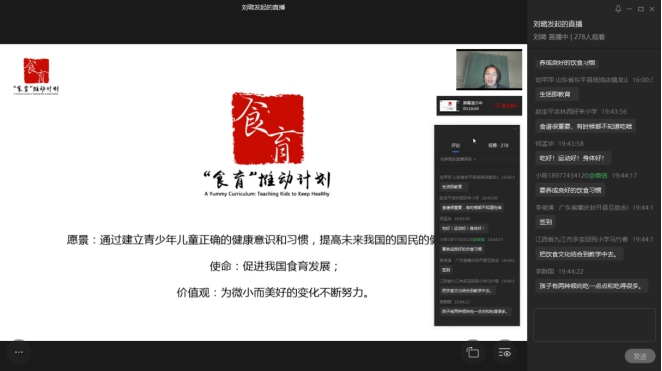Minimize the floating comment panel
The image size is (662, 371).
tap(515, 128)
